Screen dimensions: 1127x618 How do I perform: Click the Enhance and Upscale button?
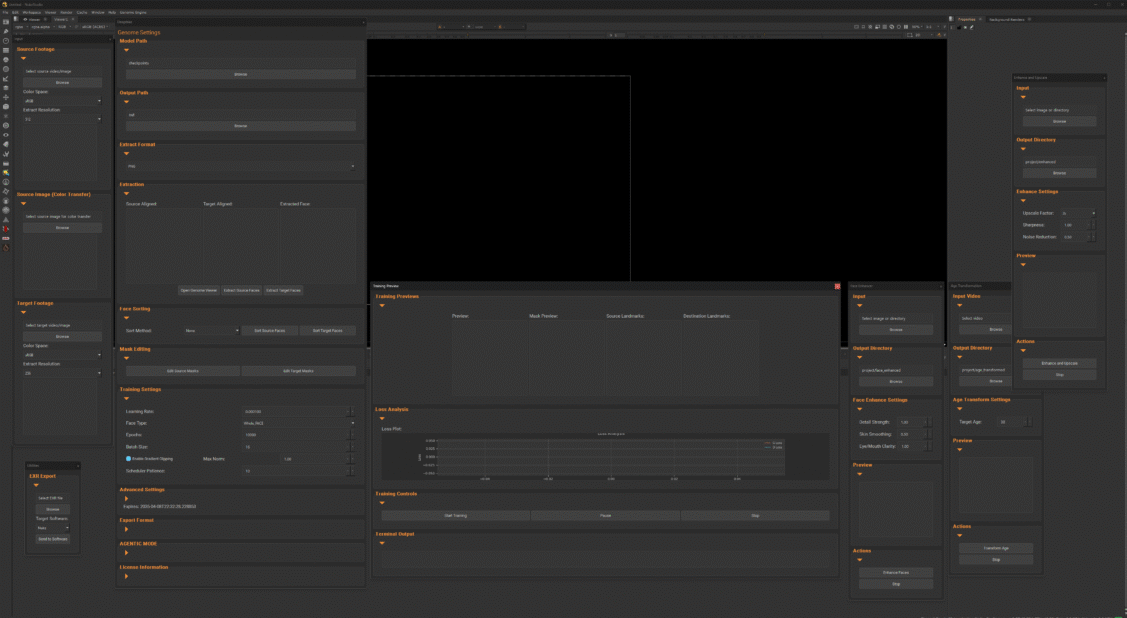click(x=1059, y=363)
